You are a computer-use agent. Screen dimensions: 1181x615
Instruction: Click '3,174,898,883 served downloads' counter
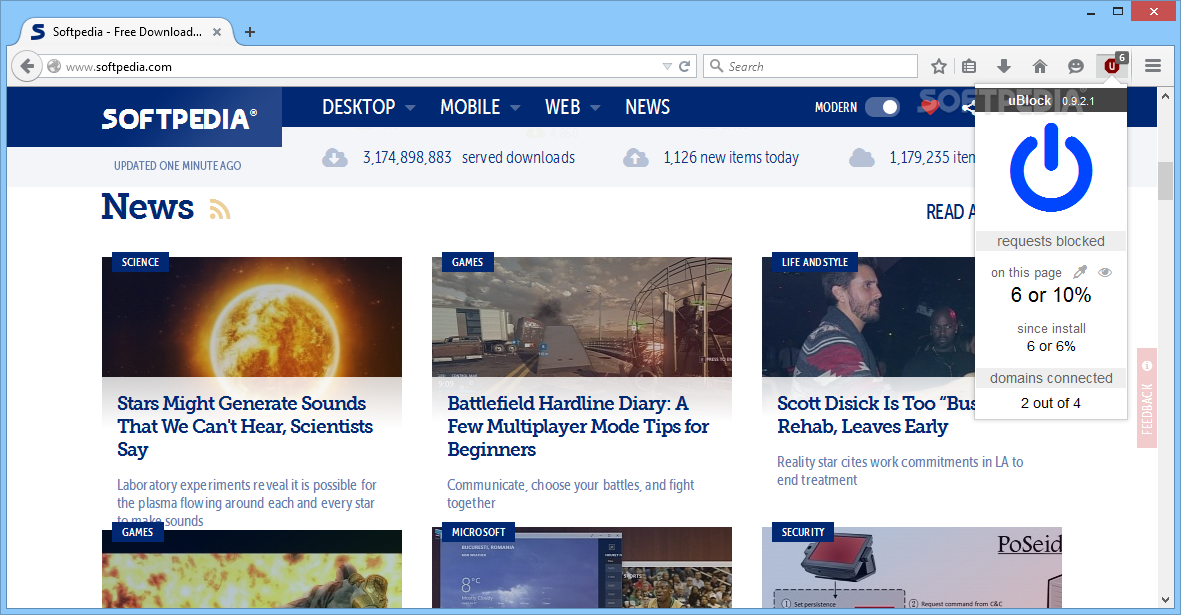point(468,157)
